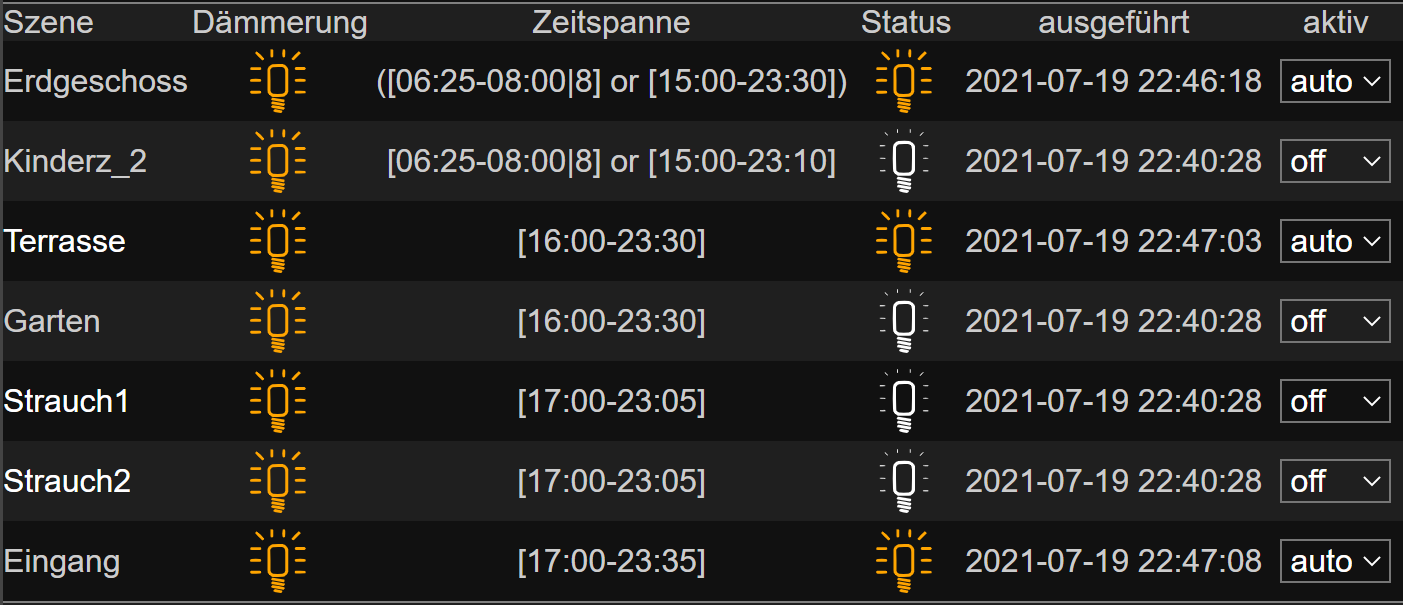Click the Strauch1 status bulb icon
This screenshot has width=1403, height=605.
point(903,401)
